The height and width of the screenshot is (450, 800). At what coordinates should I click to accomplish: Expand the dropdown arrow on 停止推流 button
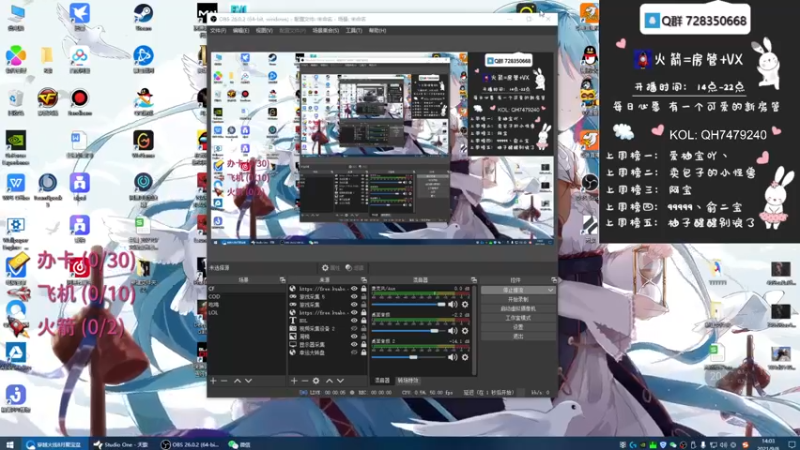click(x=551, y=290)
